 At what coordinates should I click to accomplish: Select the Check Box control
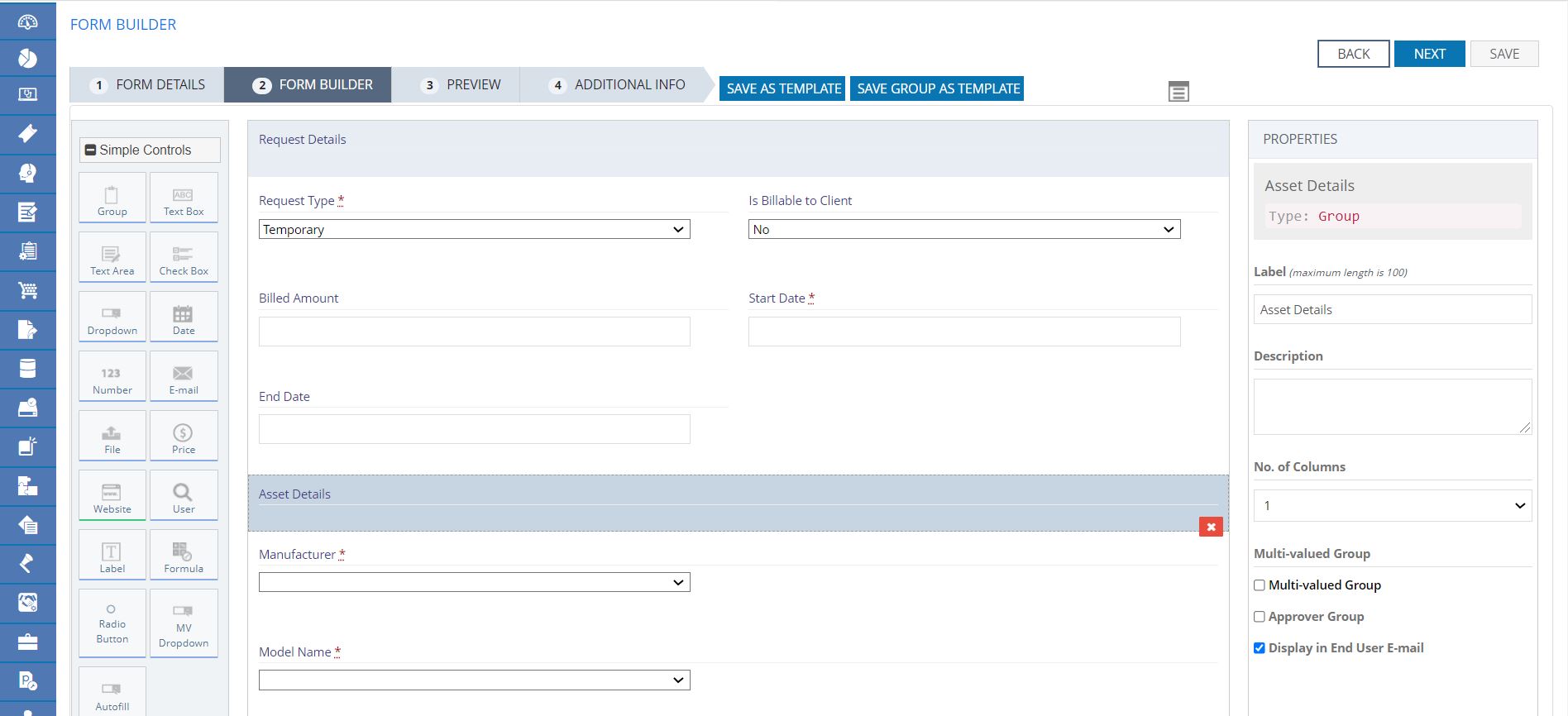[x=184, y=257]
